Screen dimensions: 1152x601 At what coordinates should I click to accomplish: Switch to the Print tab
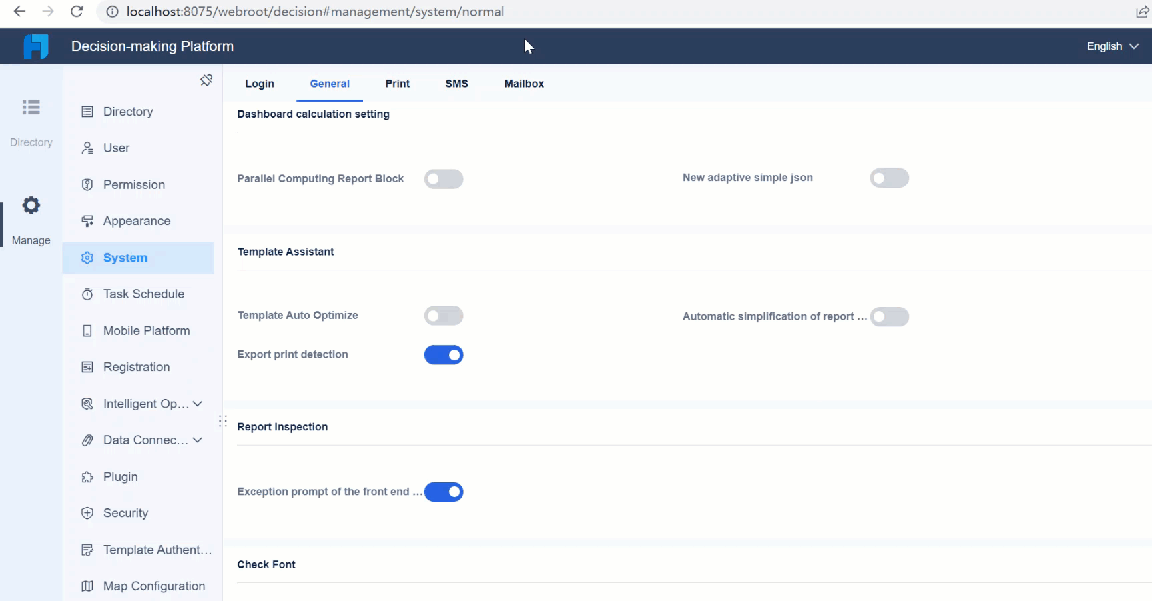click(x=397, y=84)
